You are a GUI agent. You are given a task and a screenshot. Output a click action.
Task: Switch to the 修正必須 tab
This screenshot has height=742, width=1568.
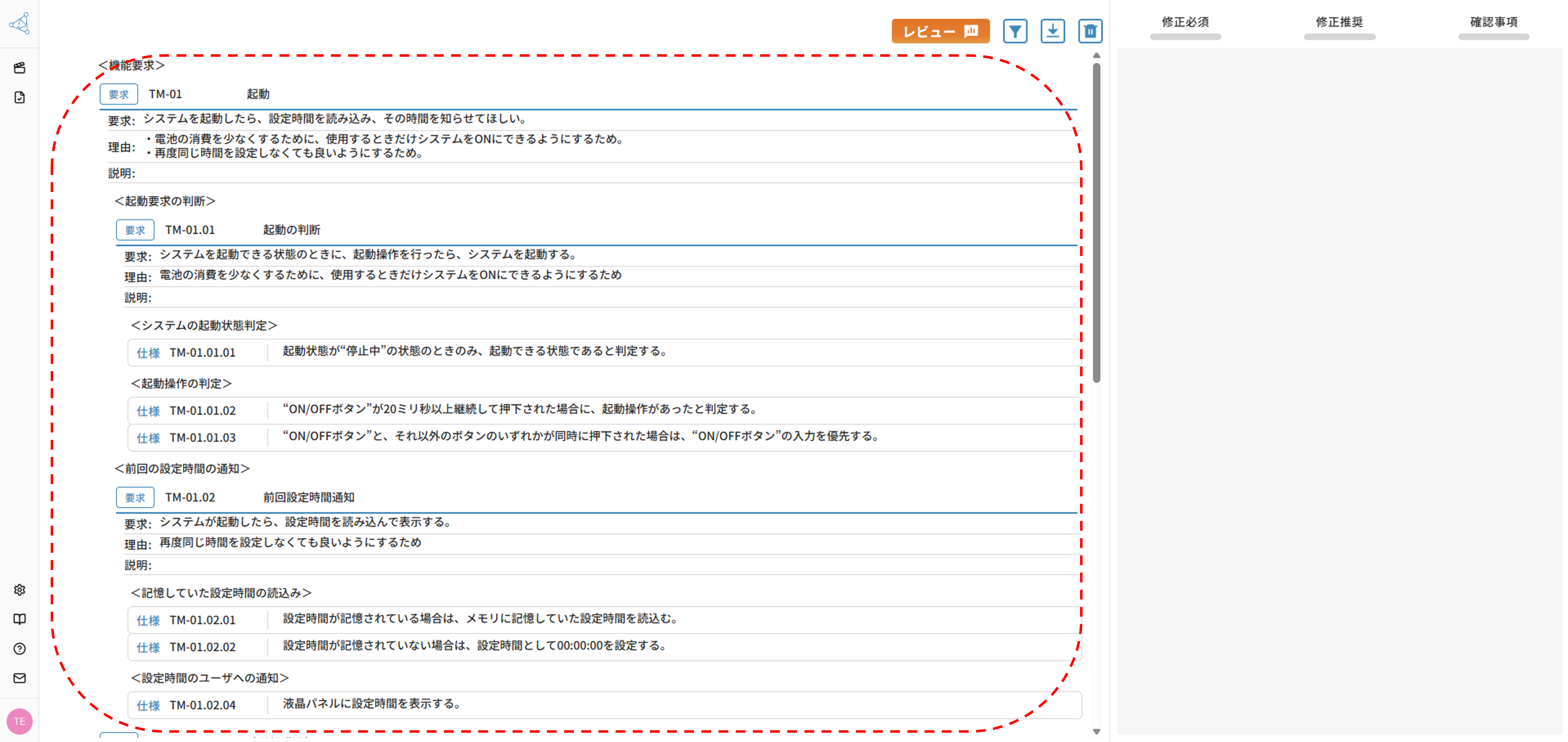pos(1185,22)
